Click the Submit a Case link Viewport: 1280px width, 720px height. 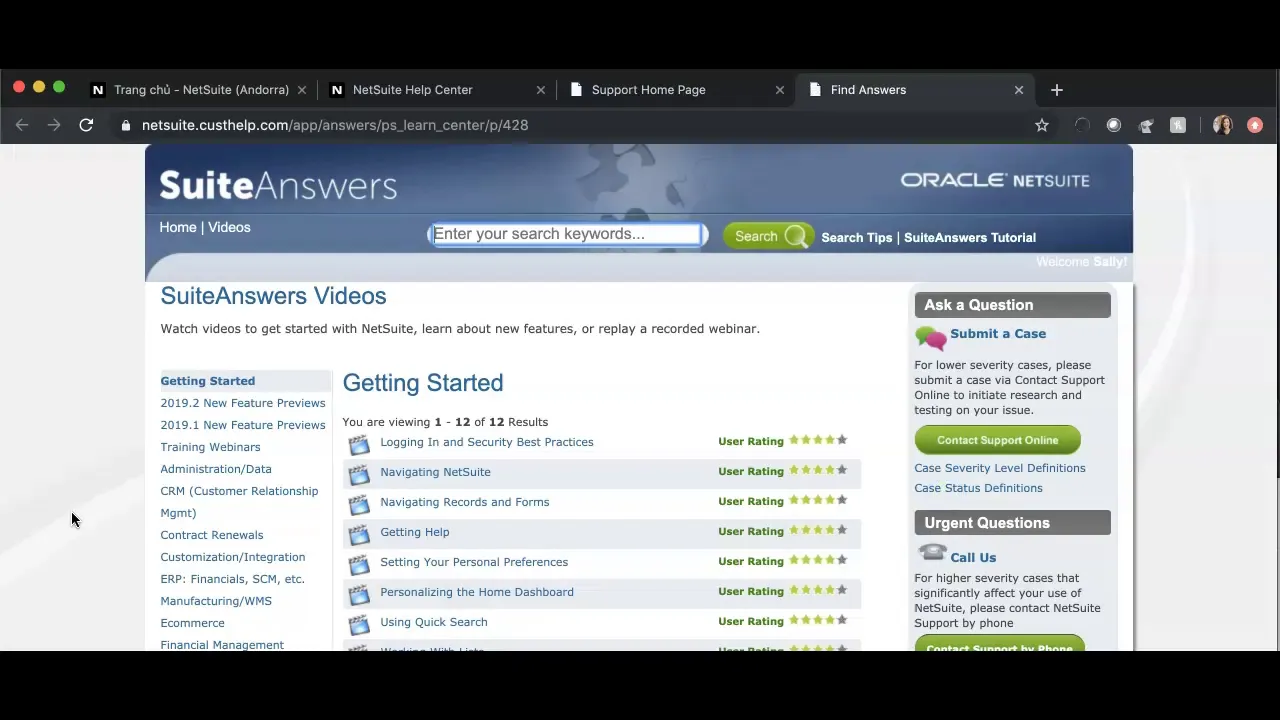point(998,334)
